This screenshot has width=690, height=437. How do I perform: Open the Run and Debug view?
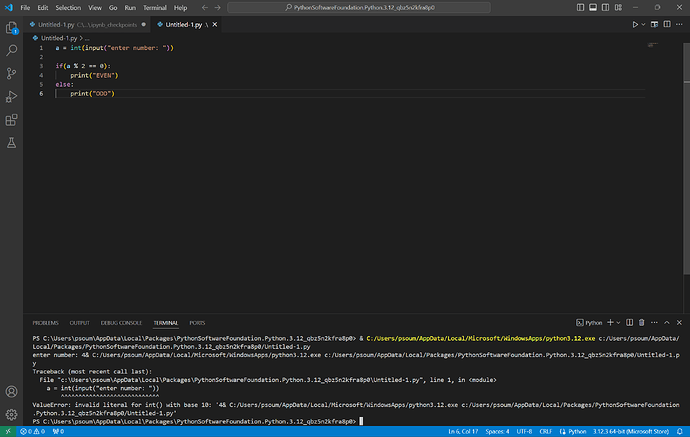click(11, 96)
